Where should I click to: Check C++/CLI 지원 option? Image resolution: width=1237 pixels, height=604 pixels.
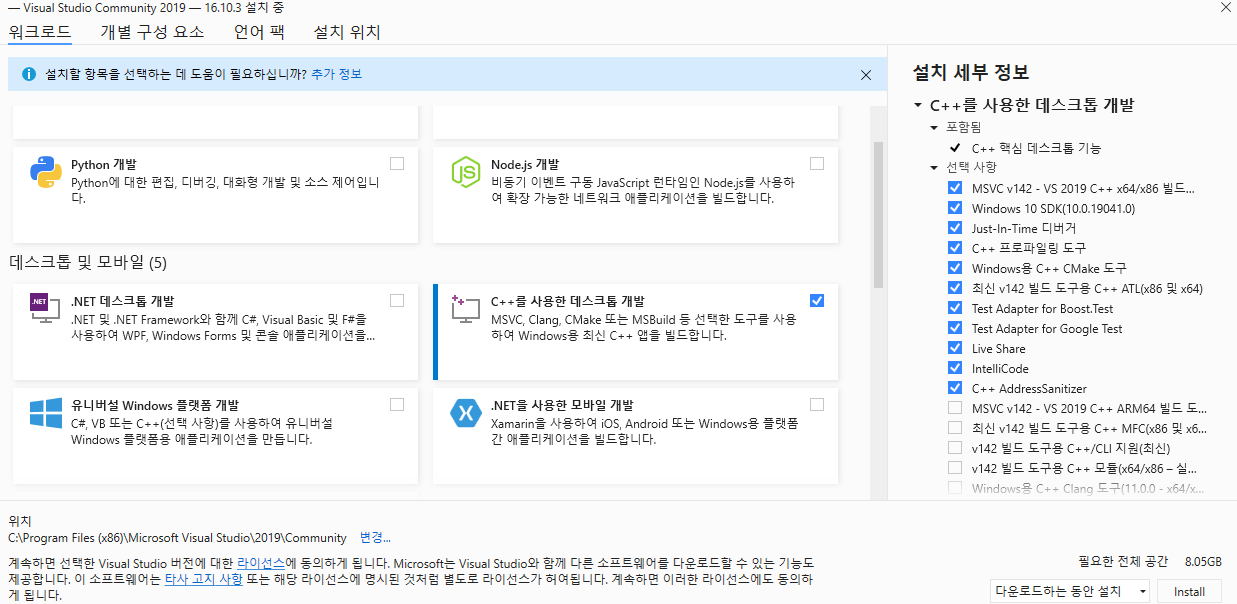point(955,448)
